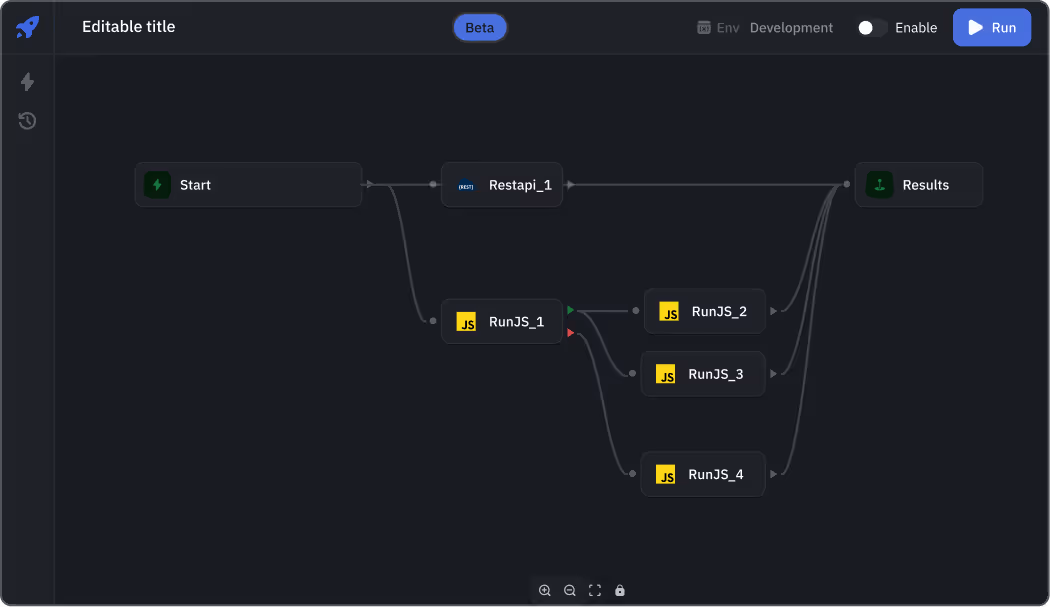Select the Results node
This screenshot has height=607, width=1050.
pyautogui.click(x=918, y=185)
